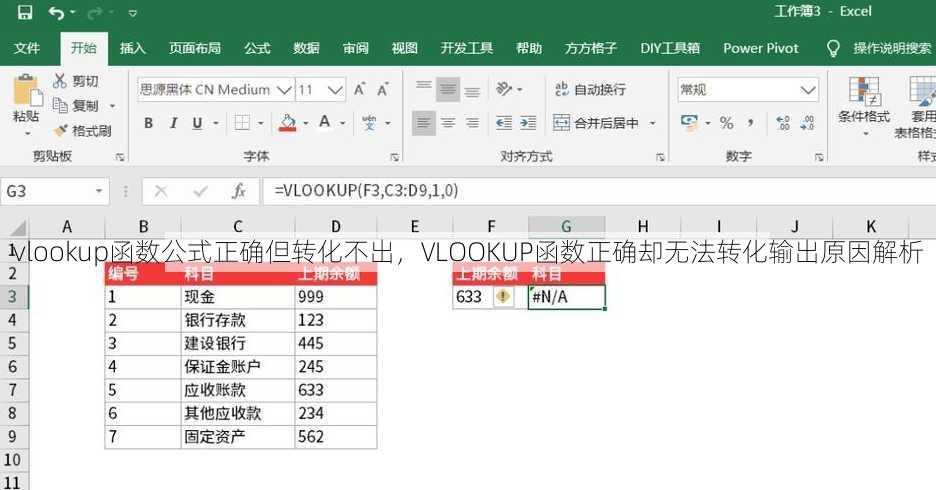Click the Paste clipboard icon
Screen dimensions: 936x490
[x=26, y=91]
